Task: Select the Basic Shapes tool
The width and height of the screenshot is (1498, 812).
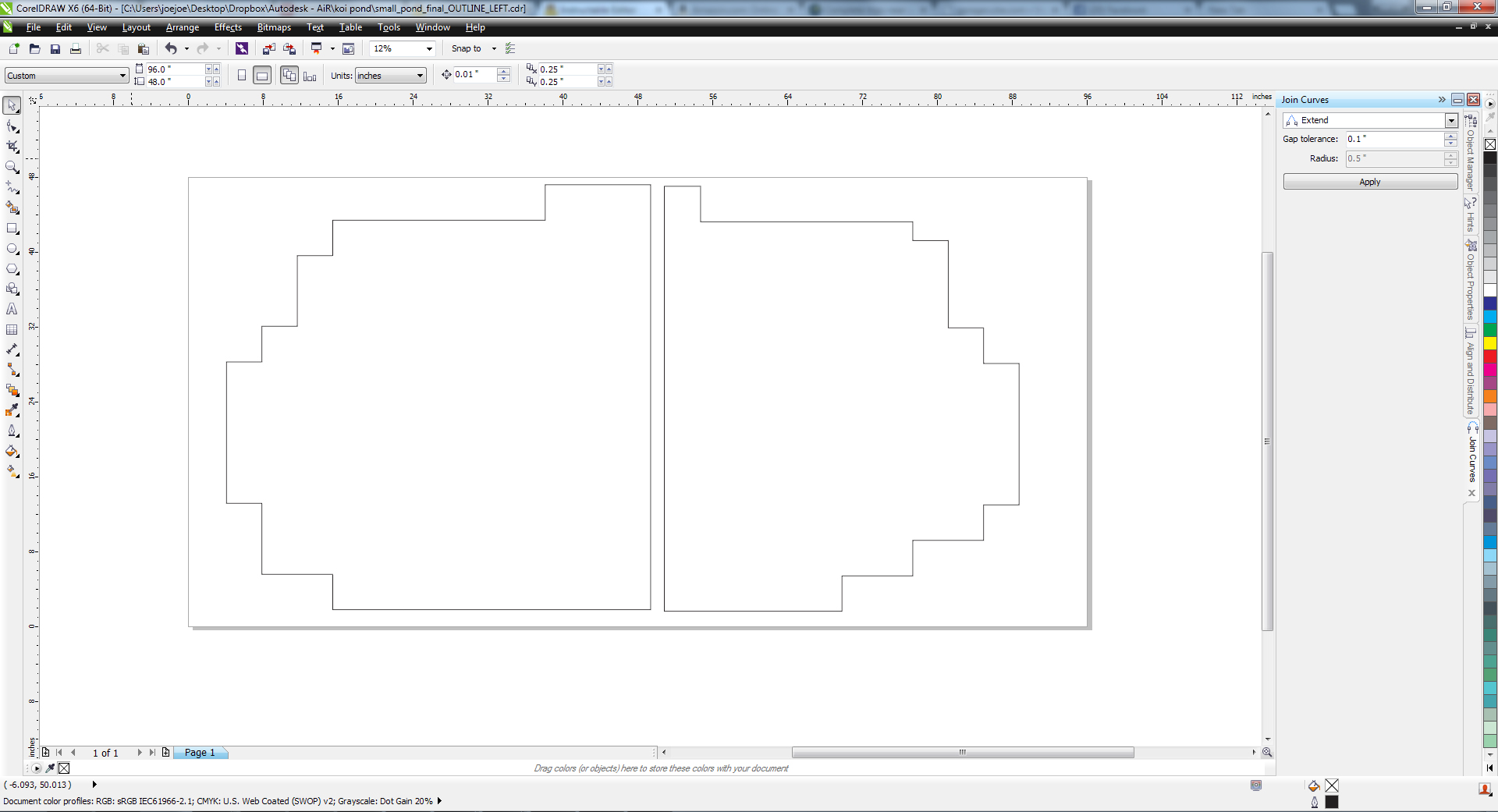Action: point(12,289)
